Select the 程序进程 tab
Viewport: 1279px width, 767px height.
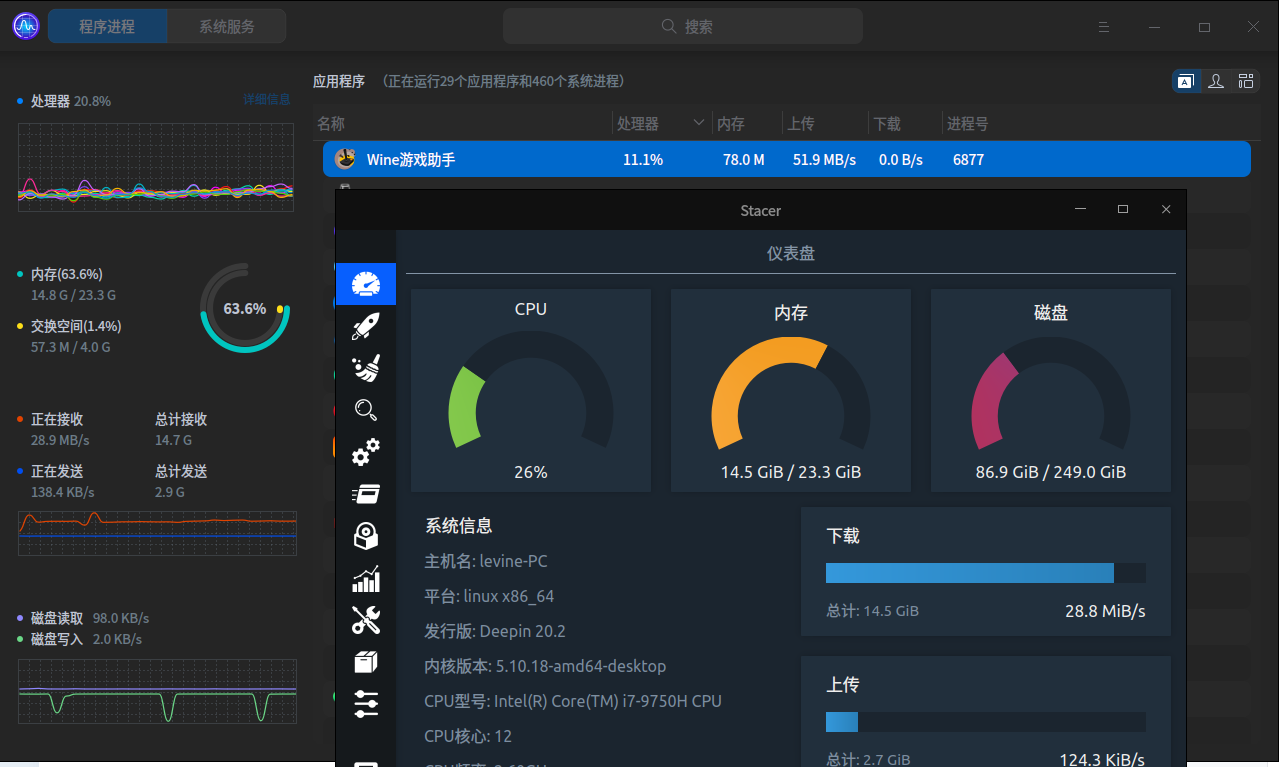[x=107, y=26]
